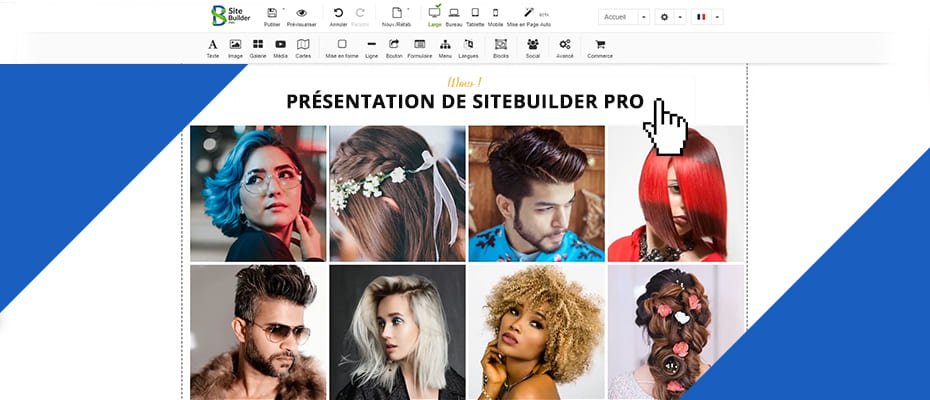Viewport: 930px width, 400px height.
Task: Open the Accueil page selector
Action: 618,17
